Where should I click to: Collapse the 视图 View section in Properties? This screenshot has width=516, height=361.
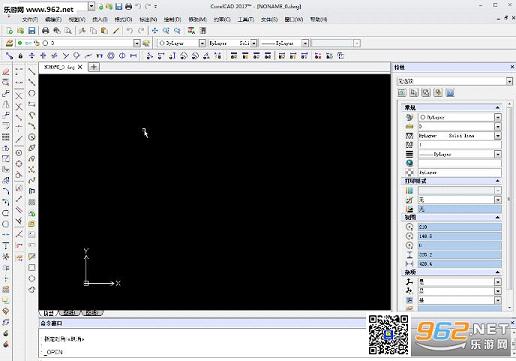pos(497,217)
